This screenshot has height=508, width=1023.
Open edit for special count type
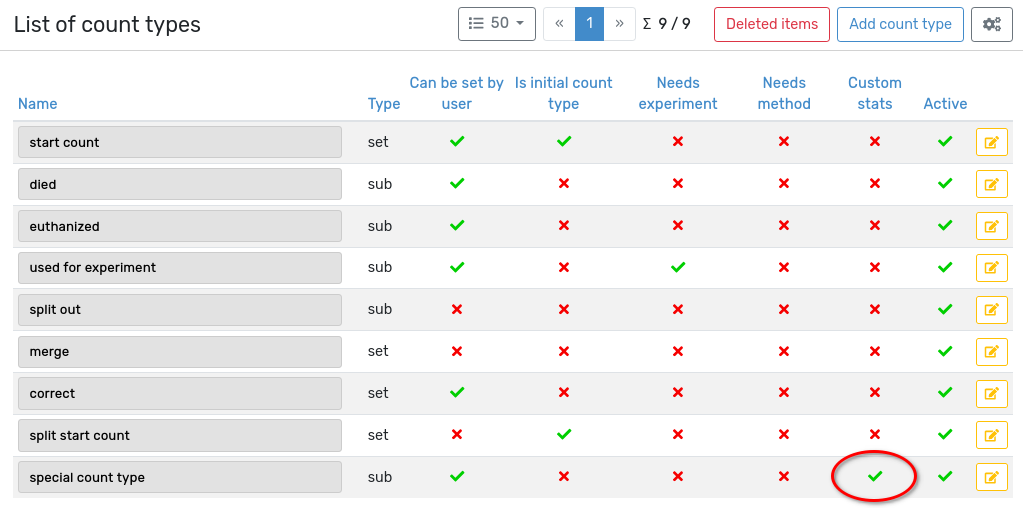pyautogui.click(x=991, y=478)
